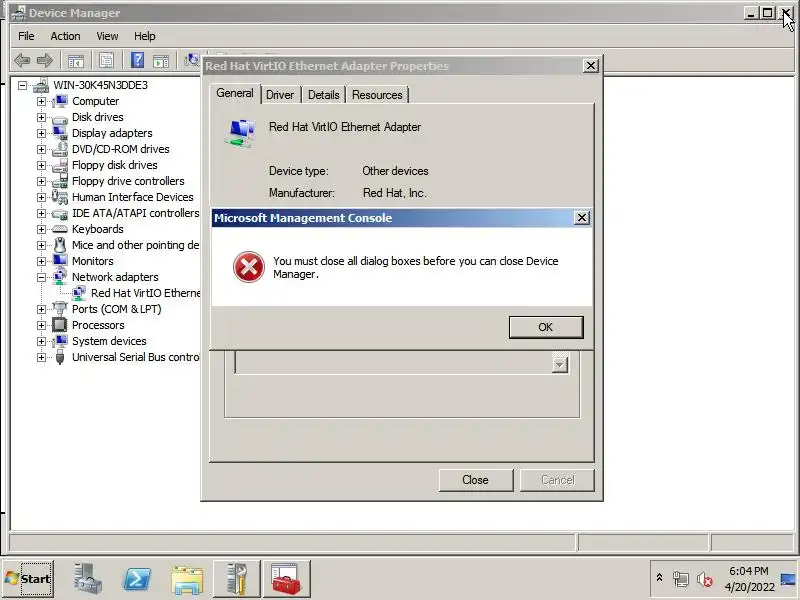Click OK in the Microsoft Management Console dialog

click(546, 327)
